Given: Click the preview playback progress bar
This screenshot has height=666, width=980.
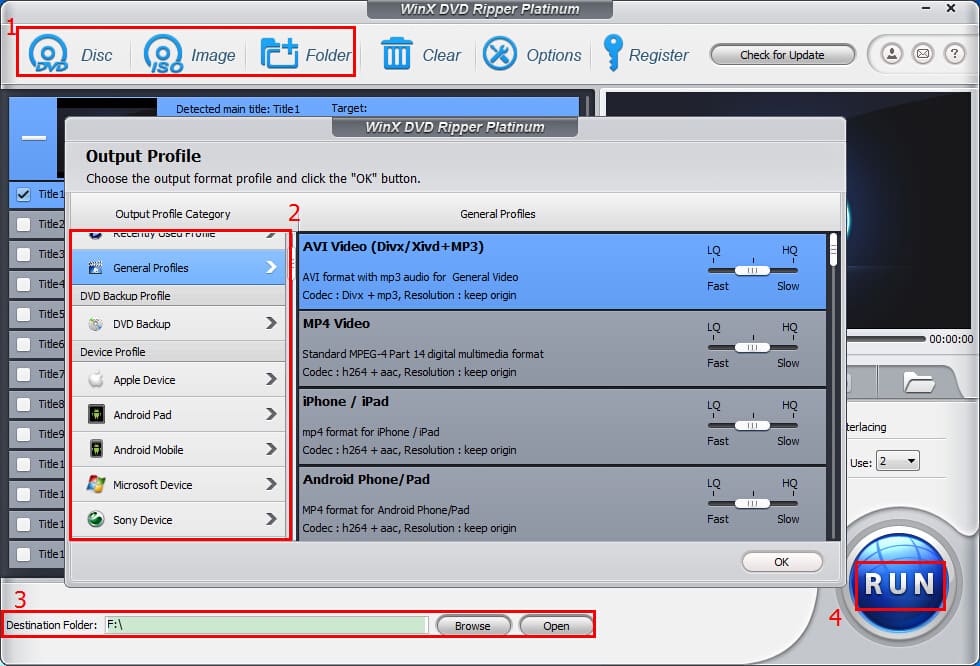Looking at the screenshot, I should pos(886,339).
